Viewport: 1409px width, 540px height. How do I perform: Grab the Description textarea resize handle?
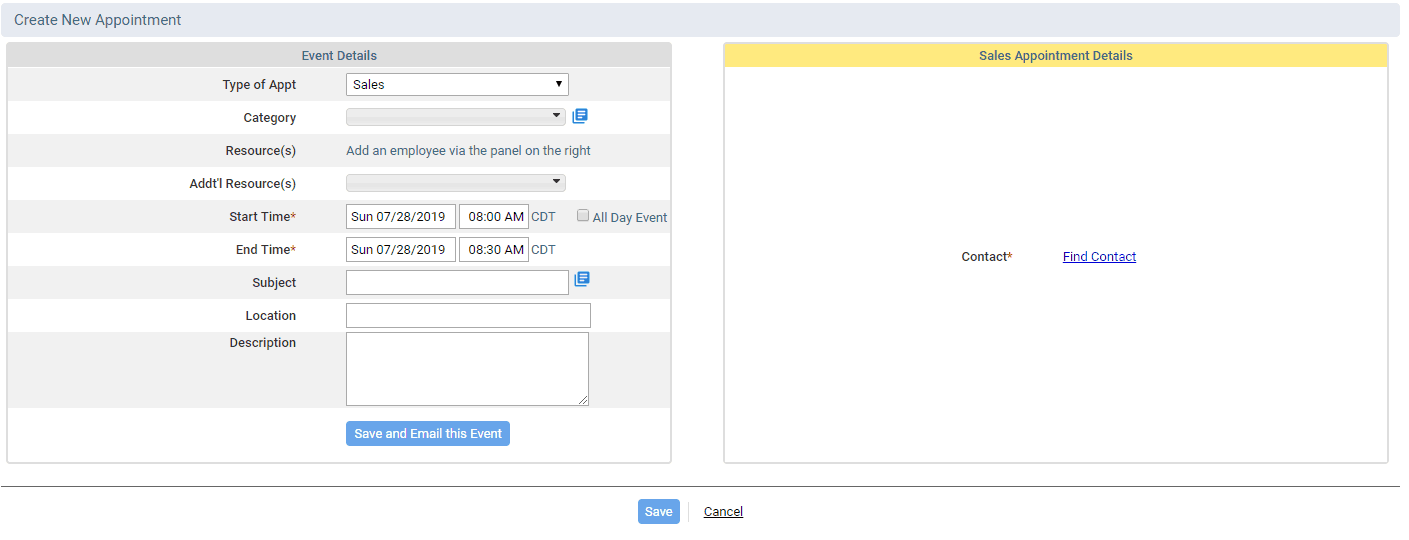coord(583,400)
